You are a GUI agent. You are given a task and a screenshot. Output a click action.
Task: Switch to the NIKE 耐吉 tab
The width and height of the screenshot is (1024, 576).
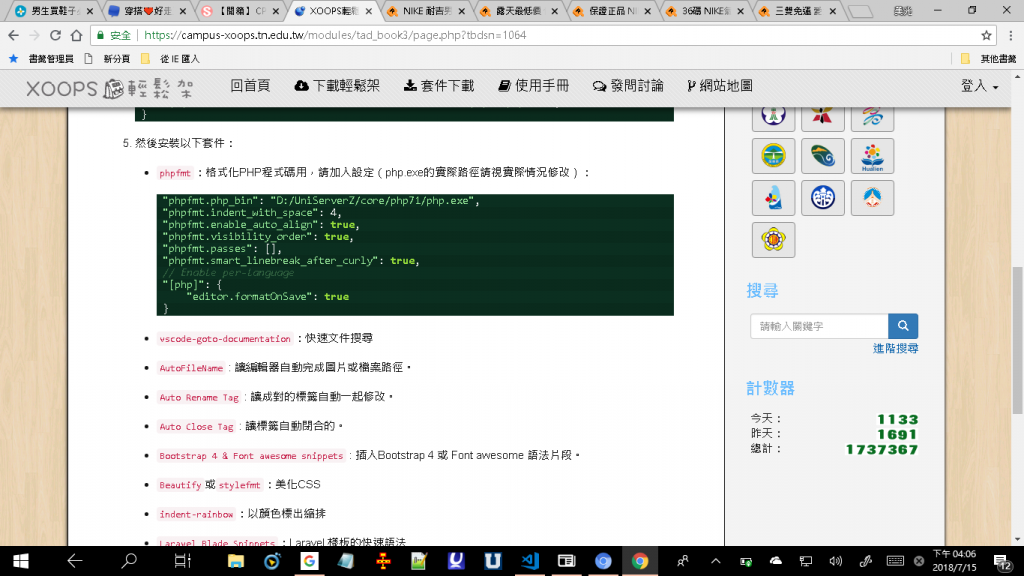pos(426,11)
